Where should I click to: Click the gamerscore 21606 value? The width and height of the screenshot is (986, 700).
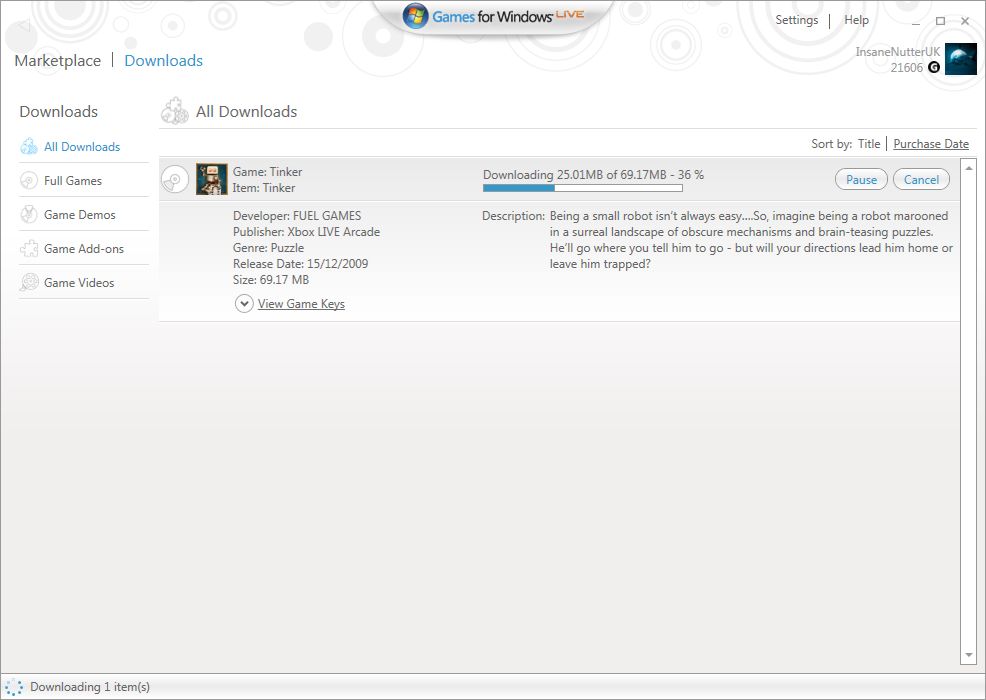[x=907, y=67]
